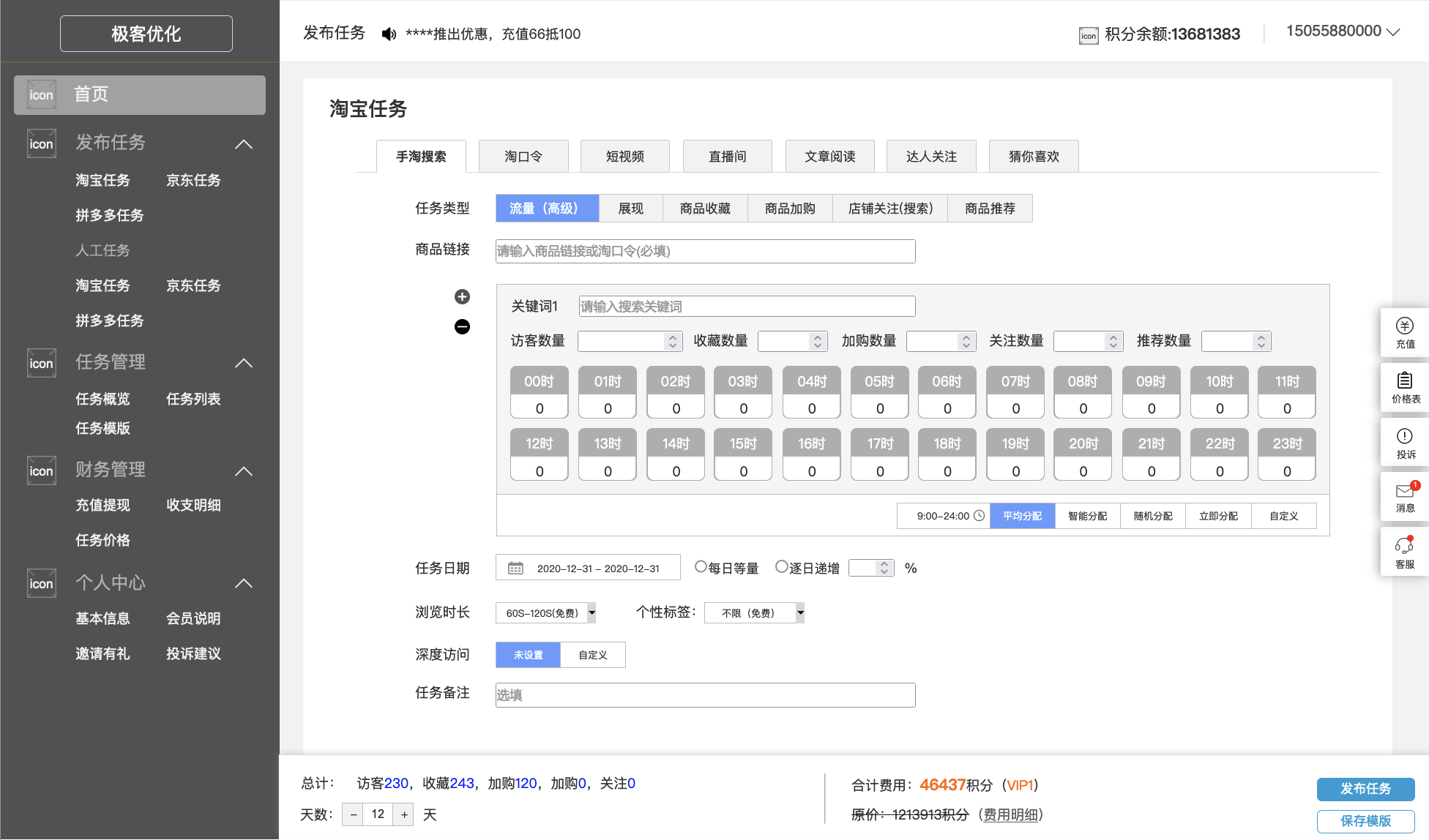1429x840 pixels.
Task: Switch to the 直播间 tab
Action: (x=728, y=156)
